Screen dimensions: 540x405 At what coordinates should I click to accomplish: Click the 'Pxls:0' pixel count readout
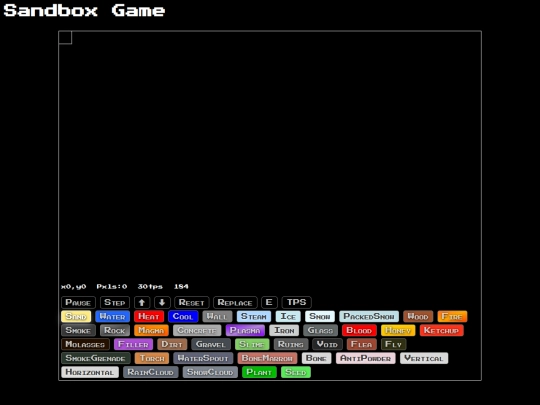point(112,287)
